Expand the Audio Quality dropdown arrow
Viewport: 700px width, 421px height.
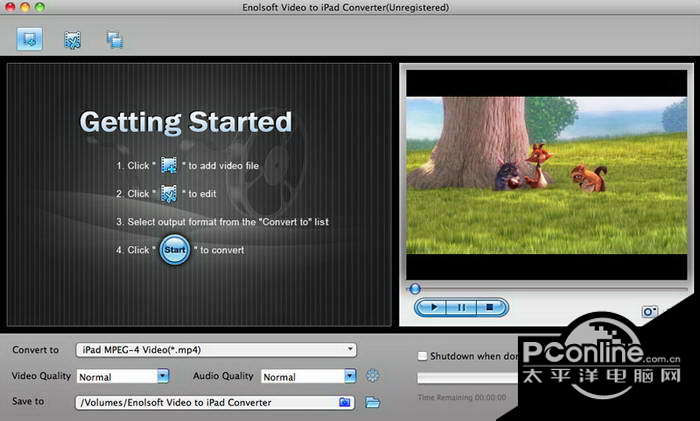tap(350, 376)
